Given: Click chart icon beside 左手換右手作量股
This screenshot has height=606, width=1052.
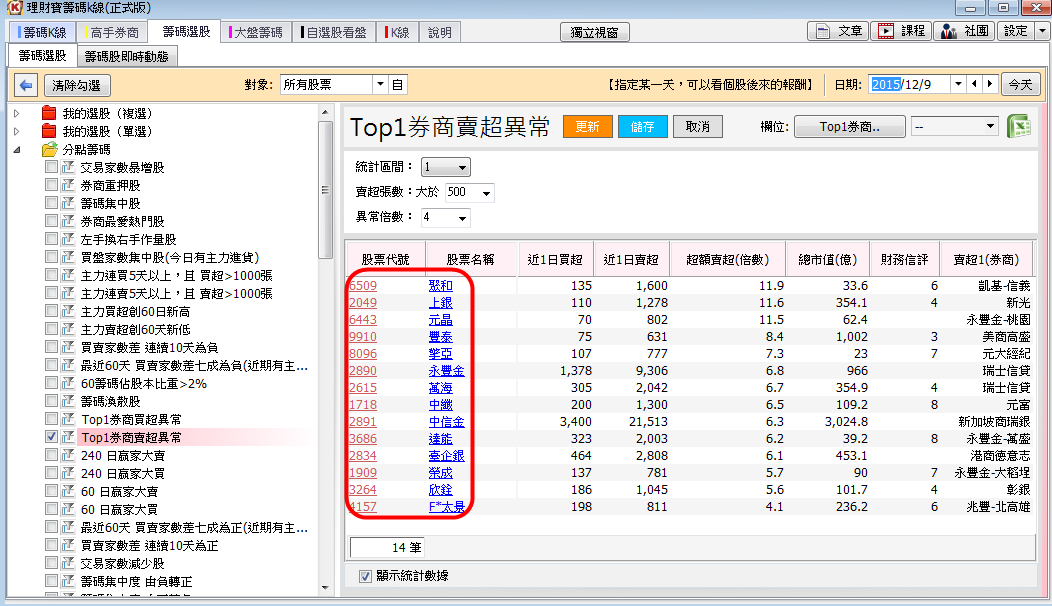Looking at the screenshot, I should click(68, 239).
